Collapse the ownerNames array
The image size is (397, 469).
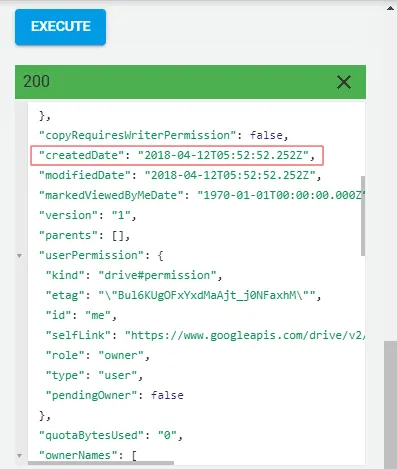(20, 455)
